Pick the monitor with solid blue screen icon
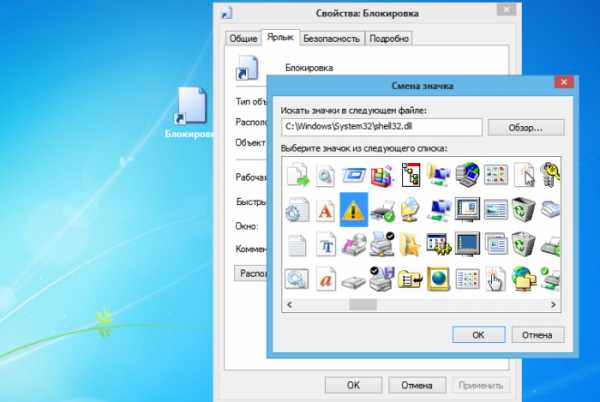The height and width of the screenshot is (402, 600). (x=467, y=244)
